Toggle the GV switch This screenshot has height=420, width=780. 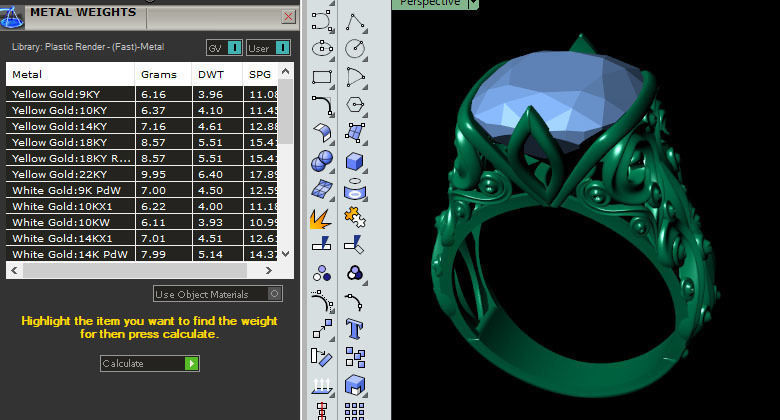(224, 48)
